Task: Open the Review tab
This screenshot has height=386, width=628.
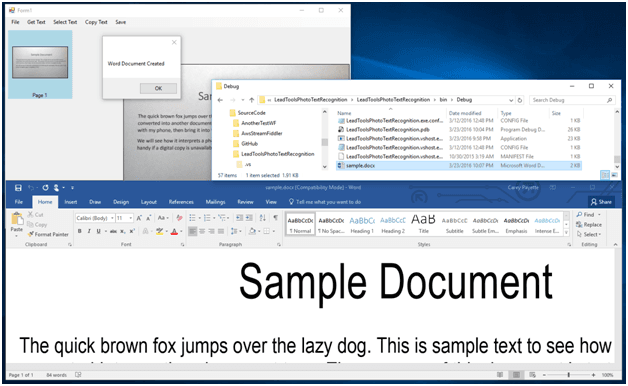Action: point(246,202)
